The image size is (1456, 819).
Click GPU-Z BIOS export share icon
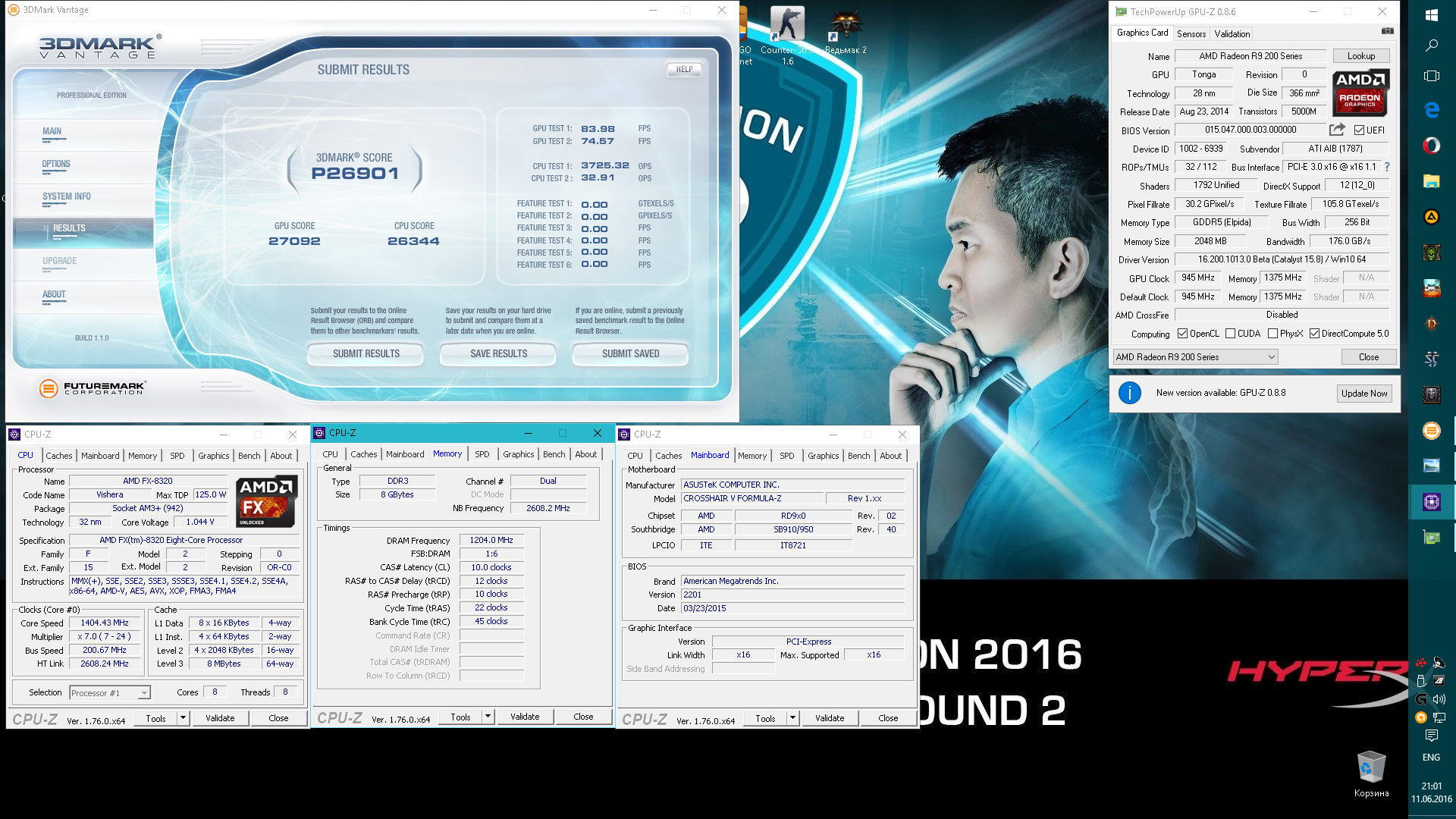click(x=1337, y=130)
